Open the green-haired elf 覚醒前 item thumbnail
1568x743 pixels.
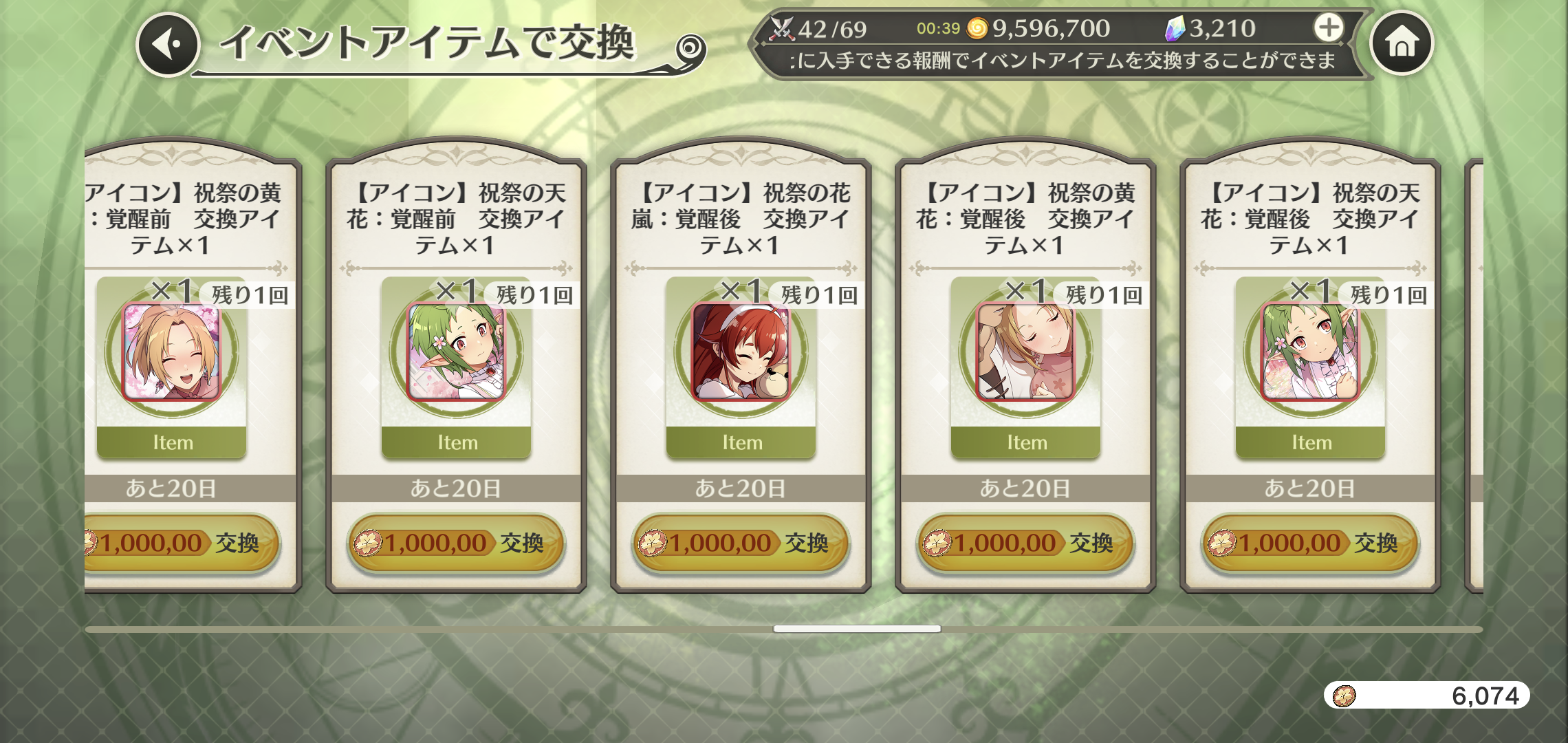pyautogui.click(x=456, y=352)
